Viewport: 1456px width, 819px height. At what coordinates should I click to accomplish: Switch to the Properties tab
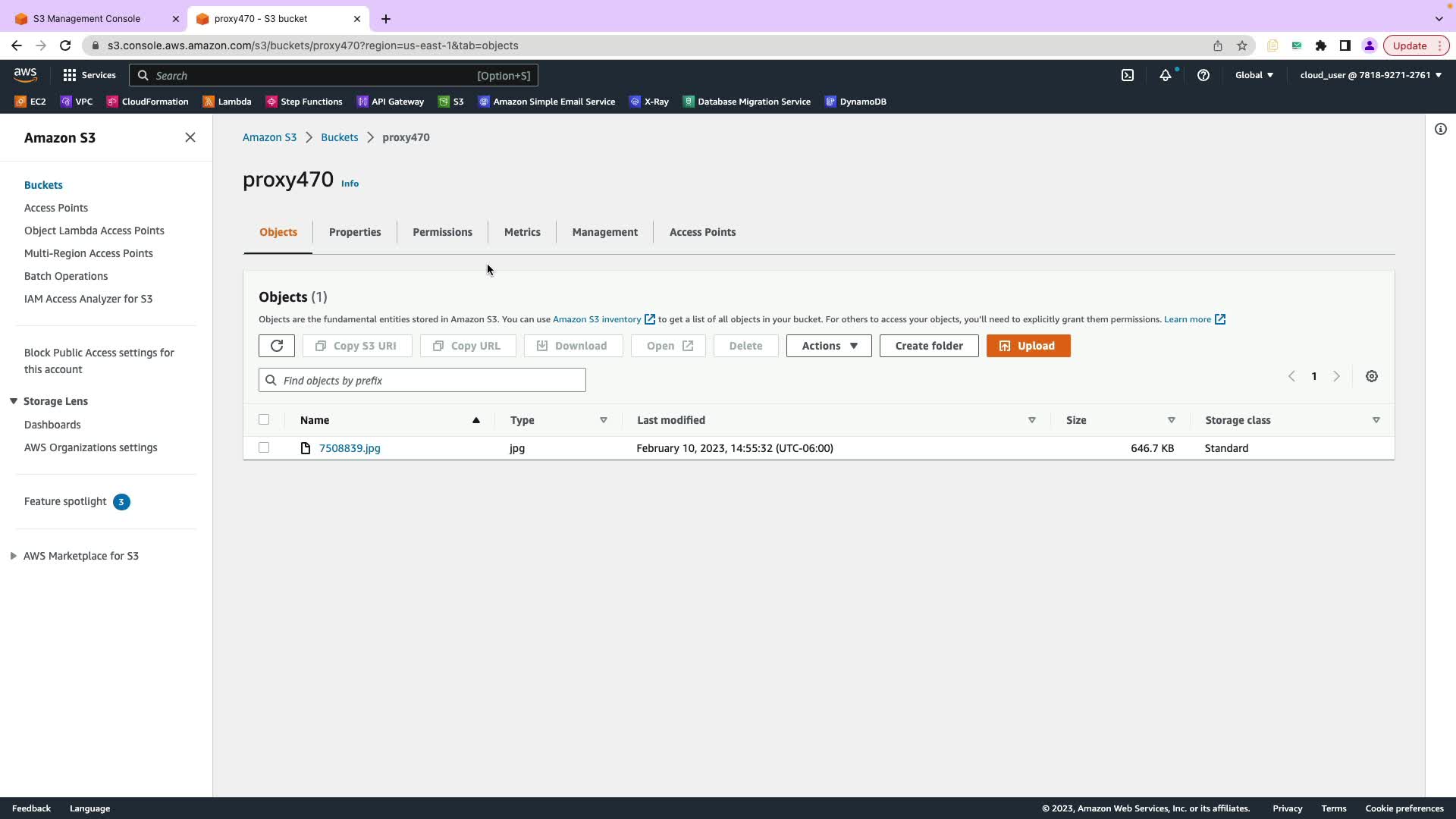tap(354, 232)
